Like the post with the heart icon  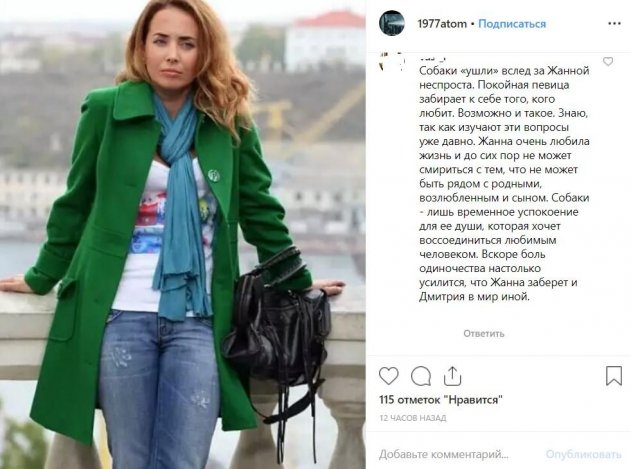pos(389,376)
